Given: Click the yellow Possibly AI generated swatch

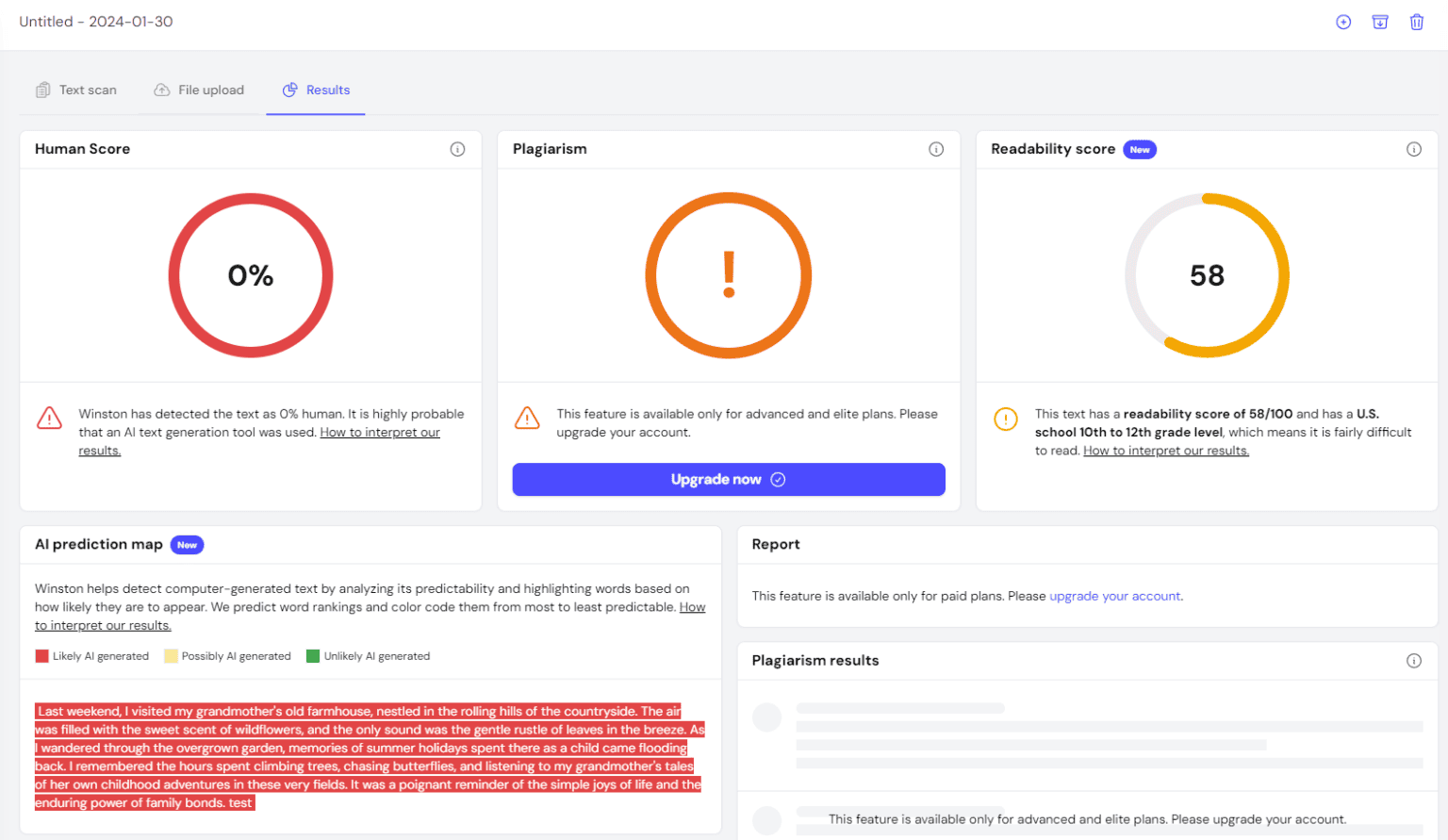Looking at the screenshot, I should [171, 656].
